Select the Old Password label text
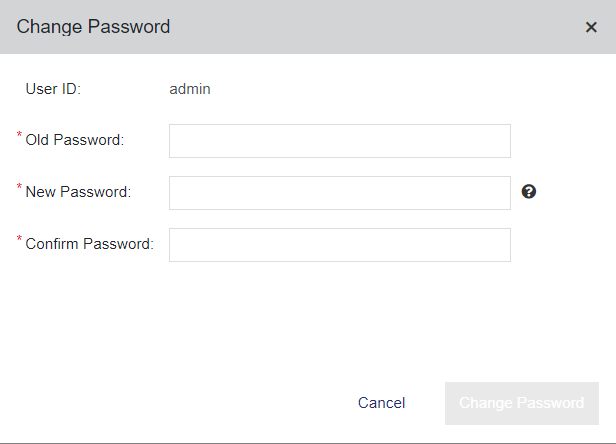 (75, 140)
